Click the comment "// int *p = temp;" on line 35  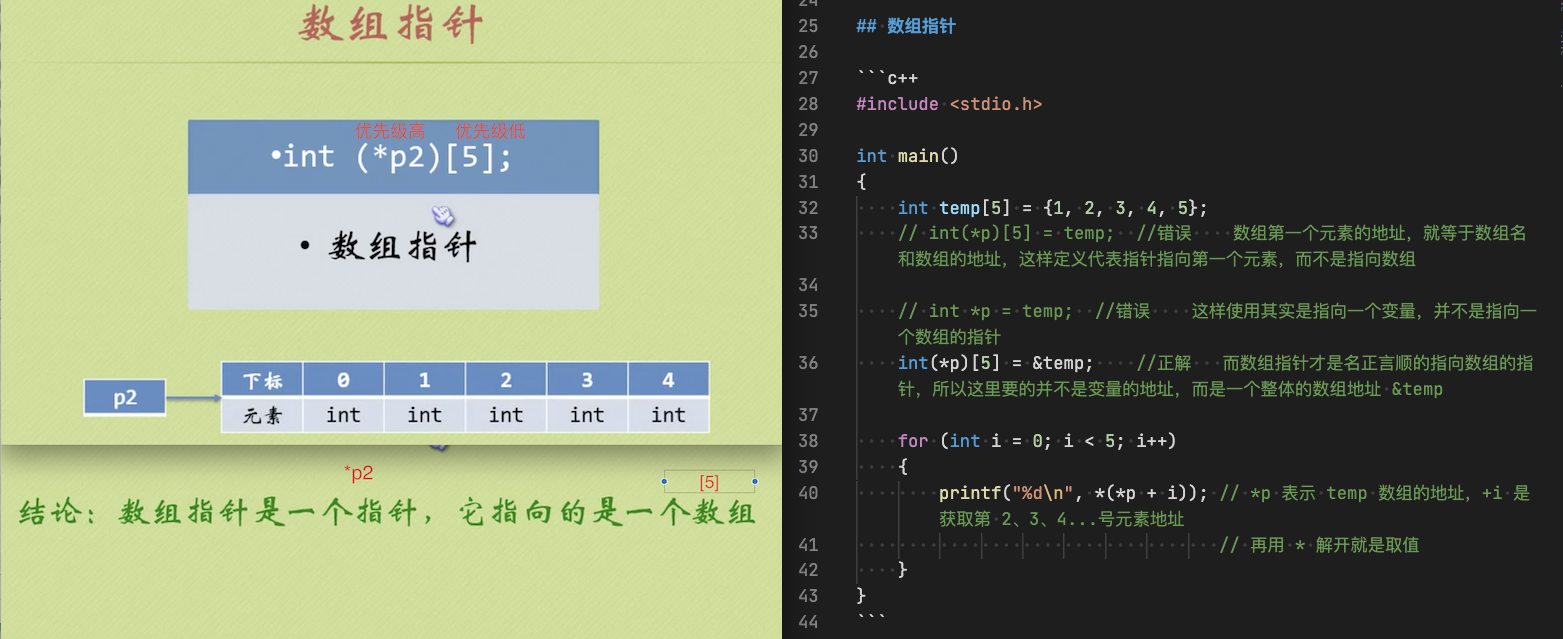click(x=985, y=312)
